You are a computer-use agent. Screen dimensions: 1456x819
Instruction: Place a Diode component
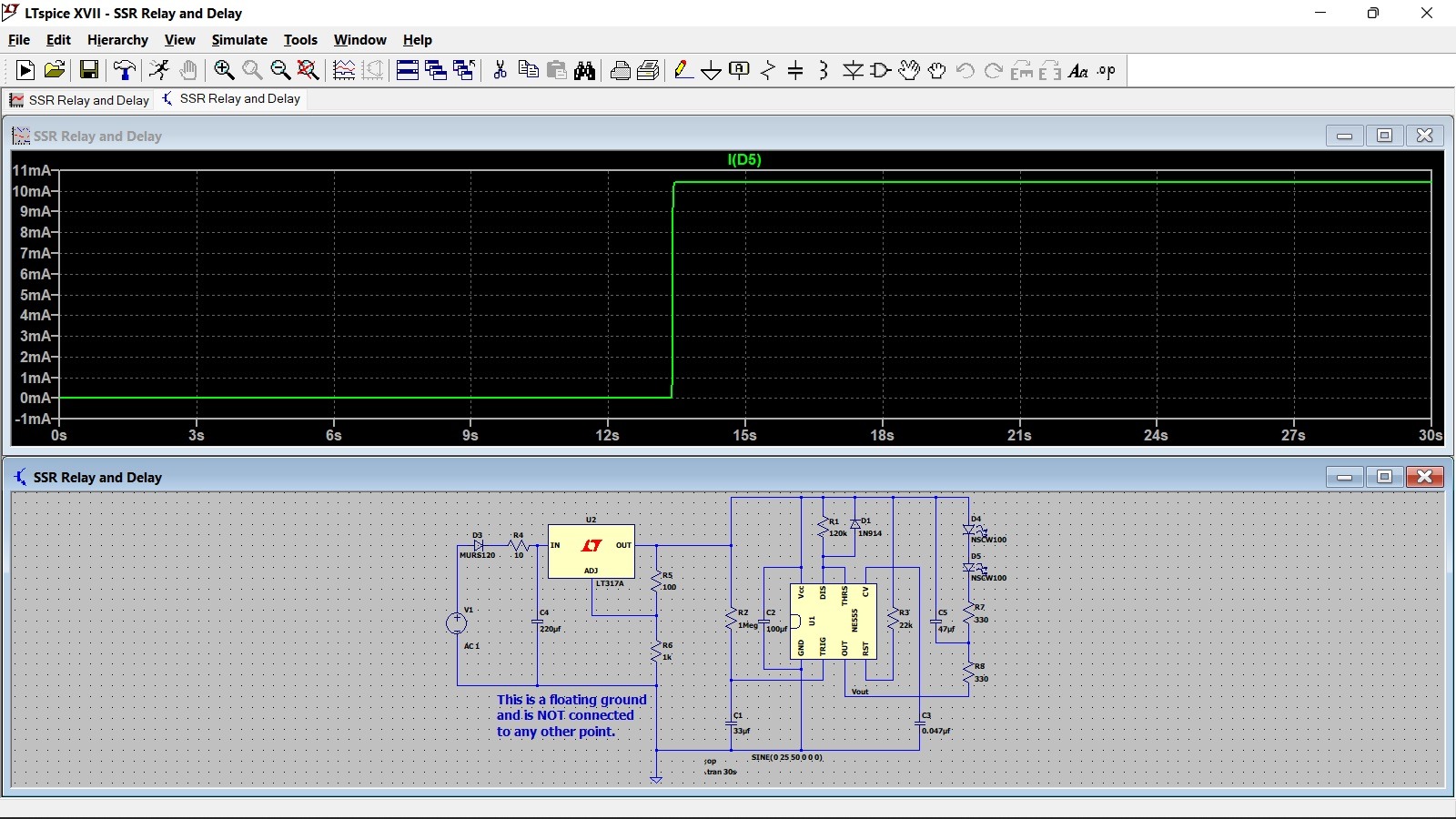point(853,70)
